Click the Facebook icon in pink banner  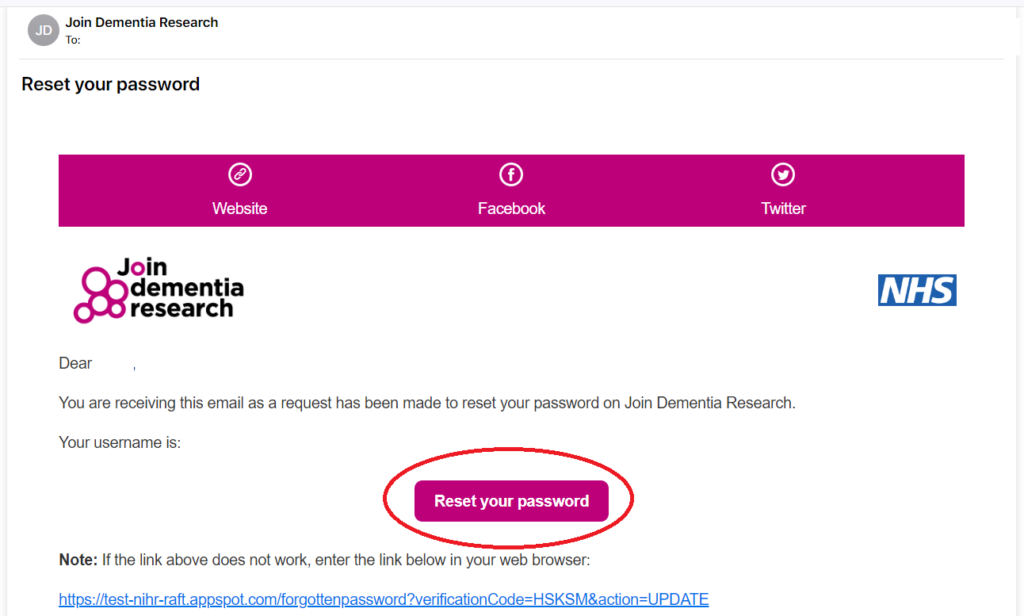(x=511, y=175)
